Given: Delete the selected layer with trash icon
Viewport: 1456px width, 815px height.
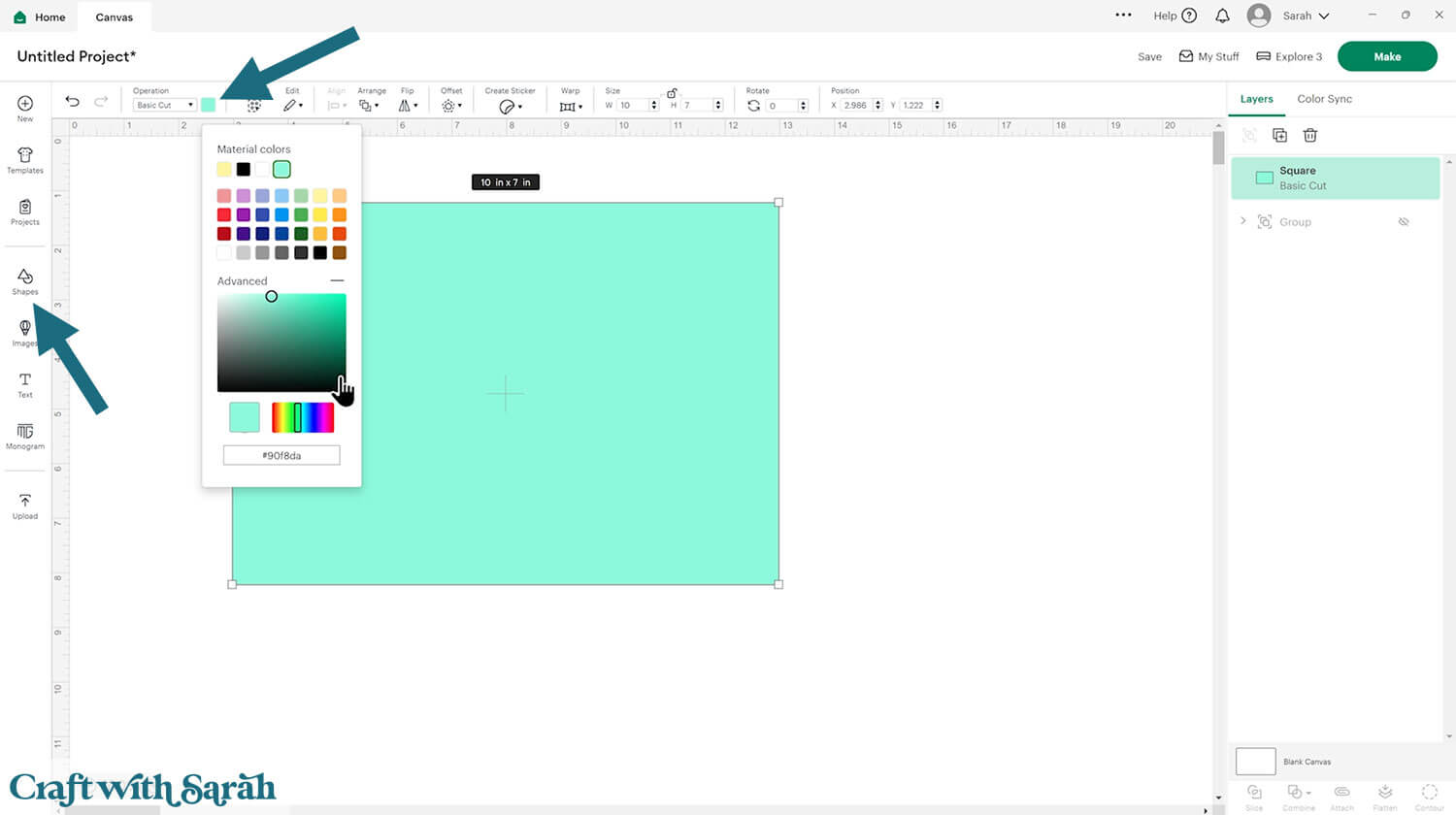Looking at the screenshot, I should (x=1310, y=136).
